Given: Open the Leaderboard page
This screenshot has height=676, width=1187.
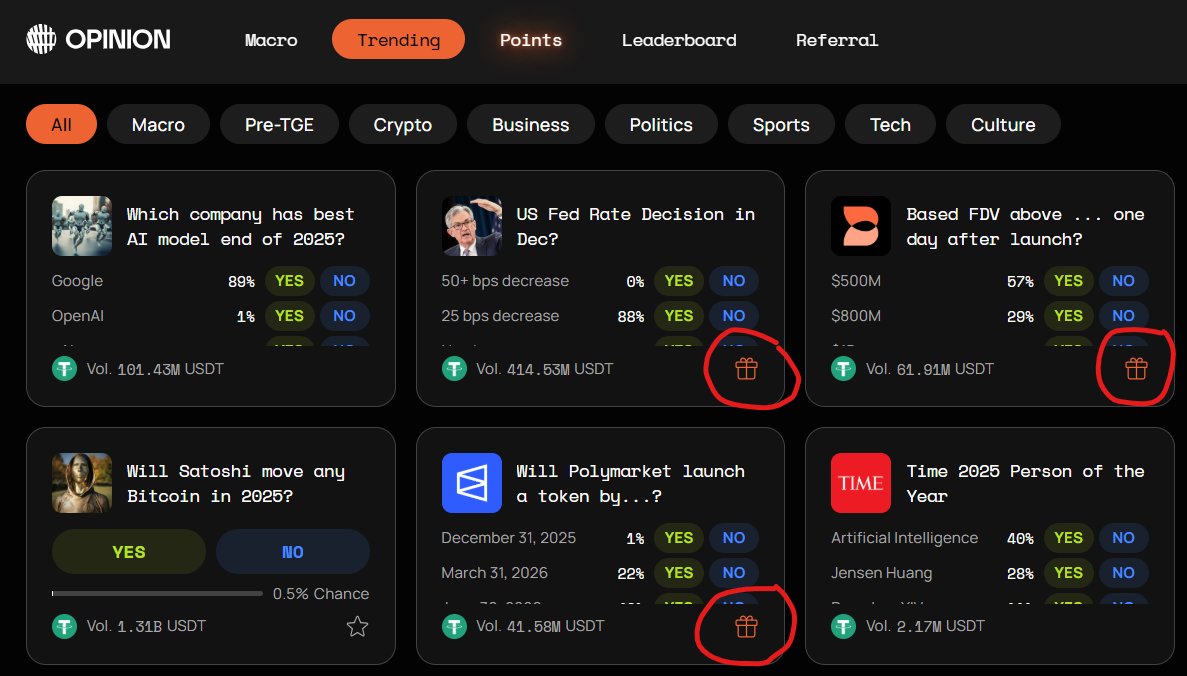Looking at the screenshot, I should [x=679, y=40].
